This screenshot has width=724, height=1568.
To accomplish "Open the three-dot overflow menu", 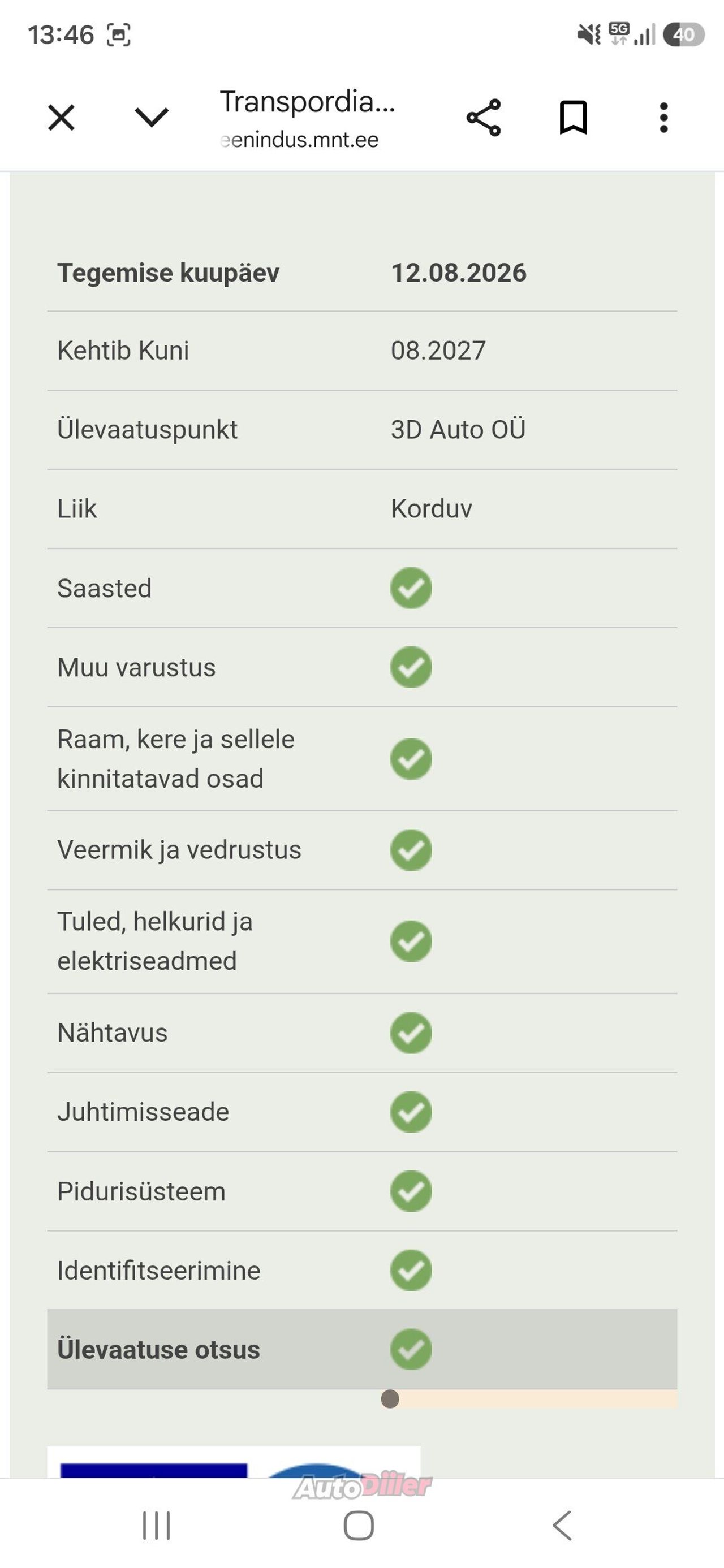I will (x=663, y=118).
